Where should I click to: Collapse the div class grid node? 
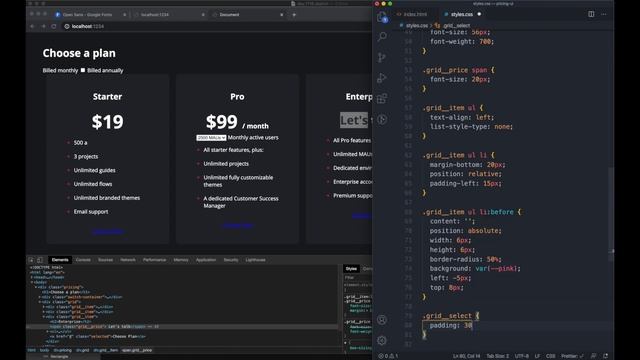(40, 302)
